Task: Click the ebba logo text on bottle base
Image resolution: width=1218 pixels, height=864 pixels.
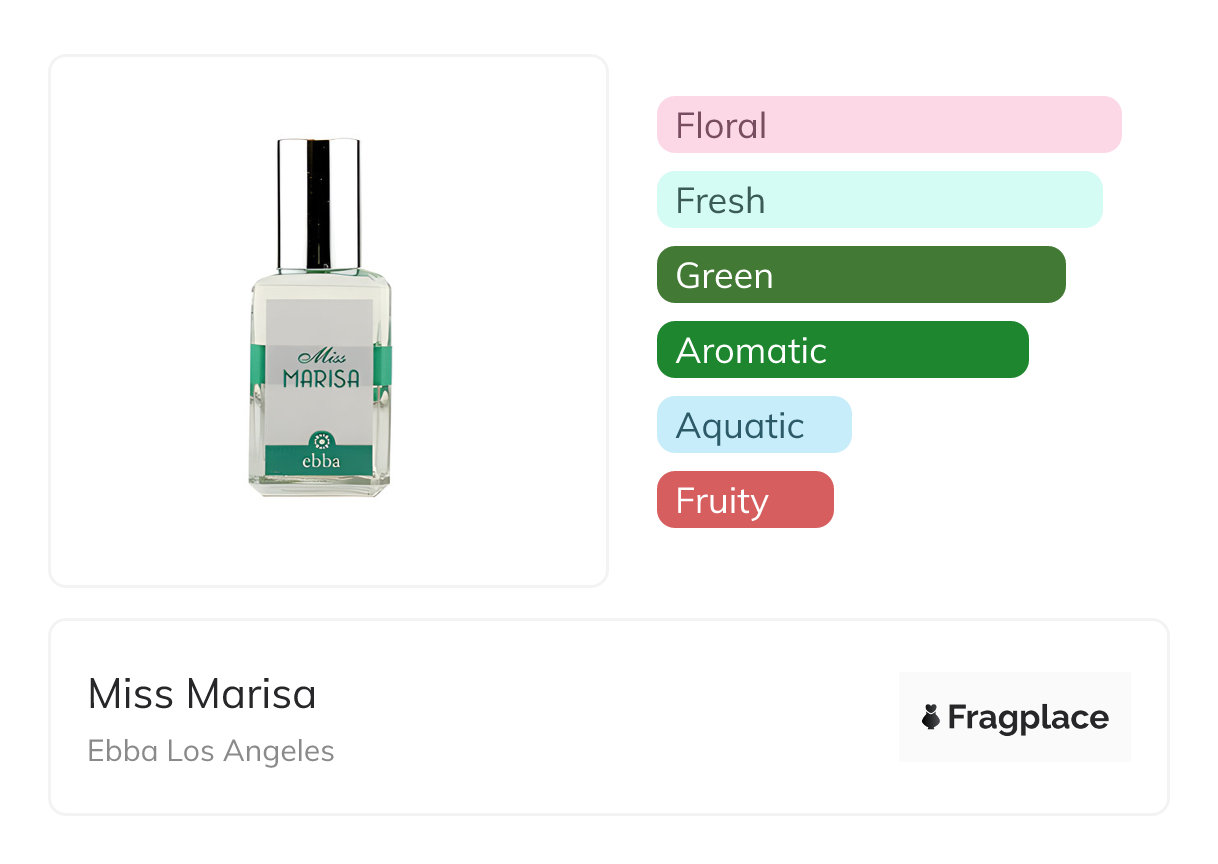Action: (x=321, y=463)
